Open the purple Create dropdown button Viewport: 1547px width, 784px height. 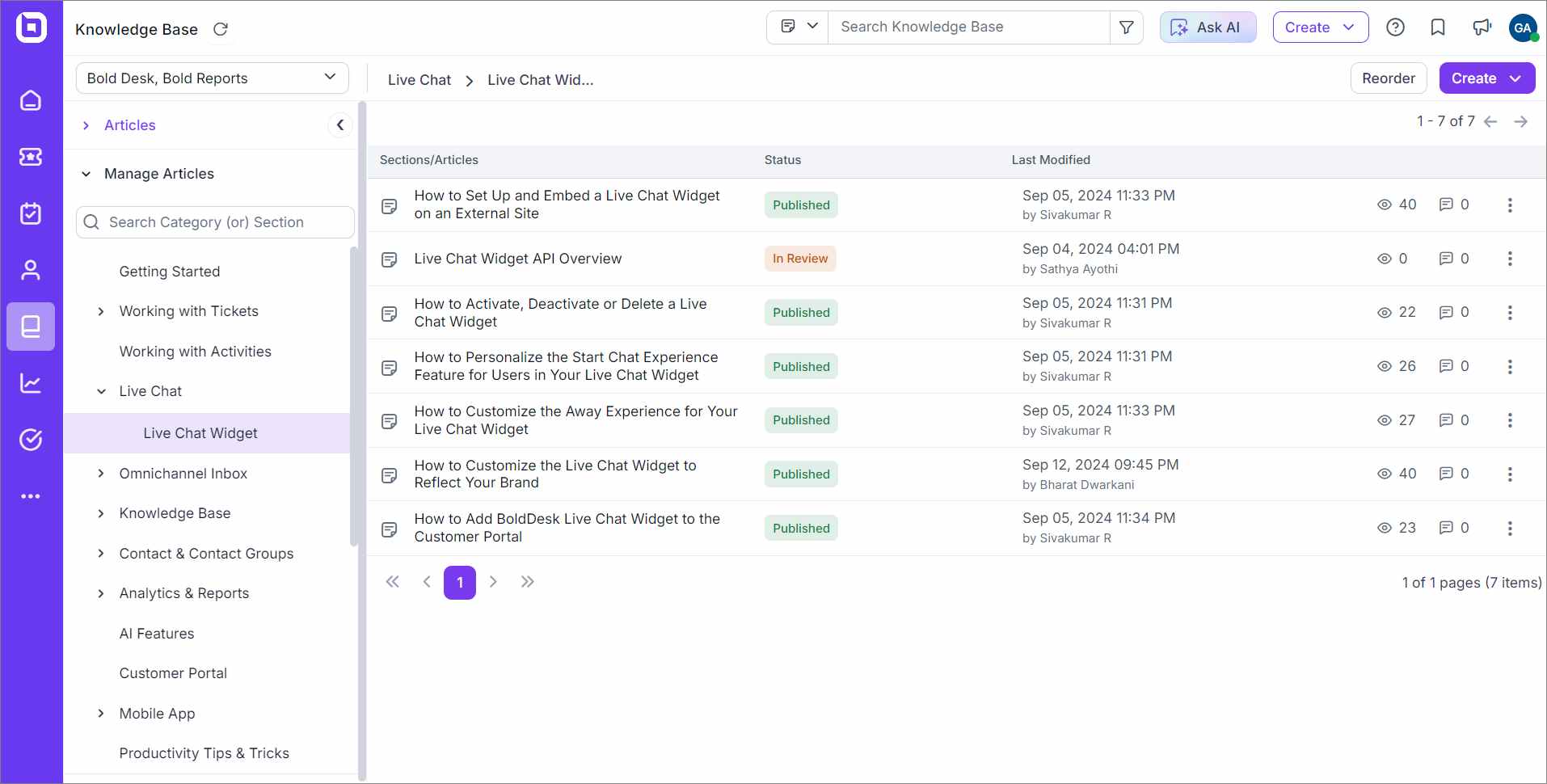pyautogui.click(x=1486, y=78)
